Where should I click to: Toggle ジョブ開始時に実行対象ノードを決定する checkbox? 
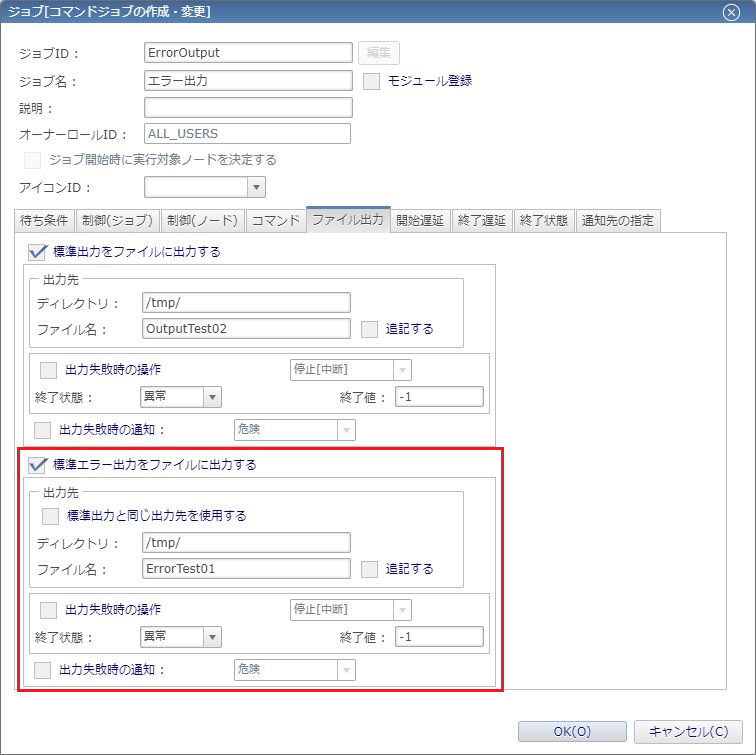[32, 160]
